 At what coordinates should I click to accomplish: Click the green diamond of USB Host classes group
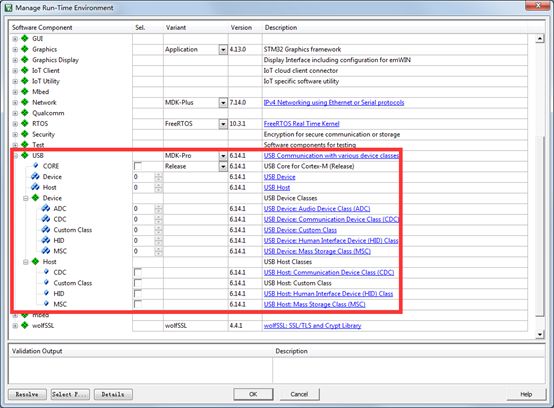(x=35, y=261)
